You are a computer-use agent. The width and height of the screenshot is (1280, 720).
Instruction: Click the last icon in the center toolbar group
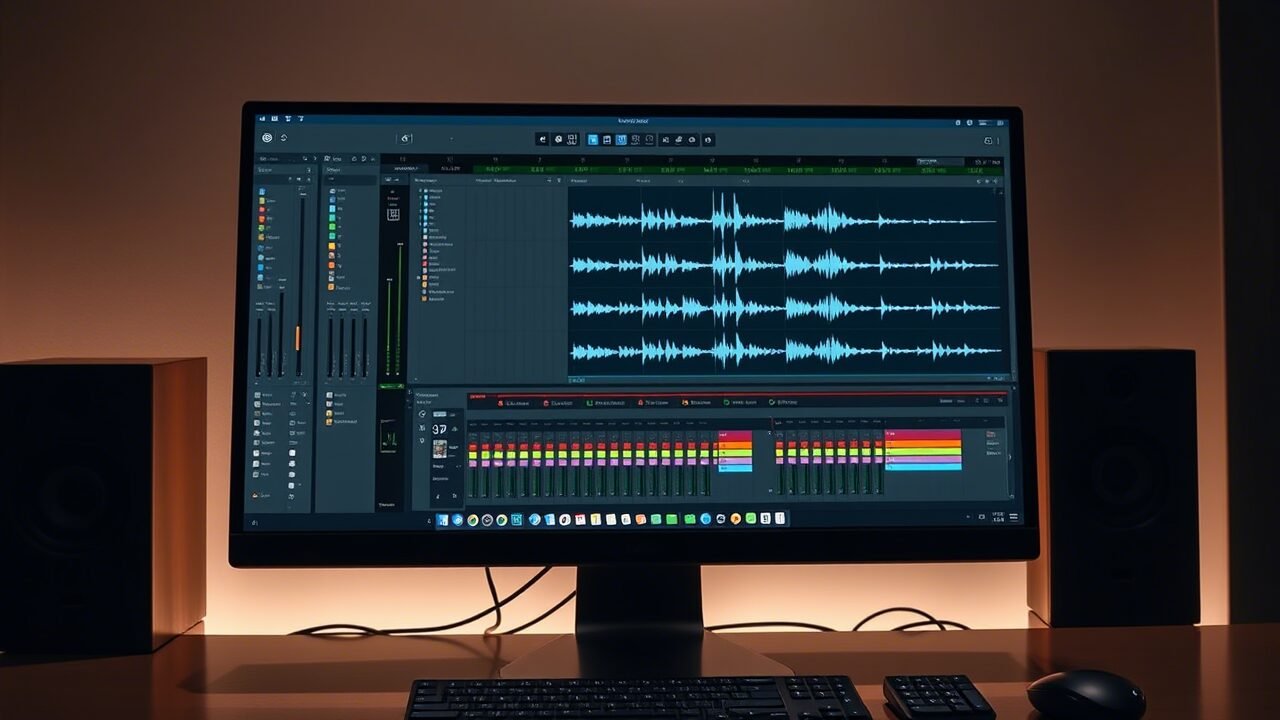708,140
